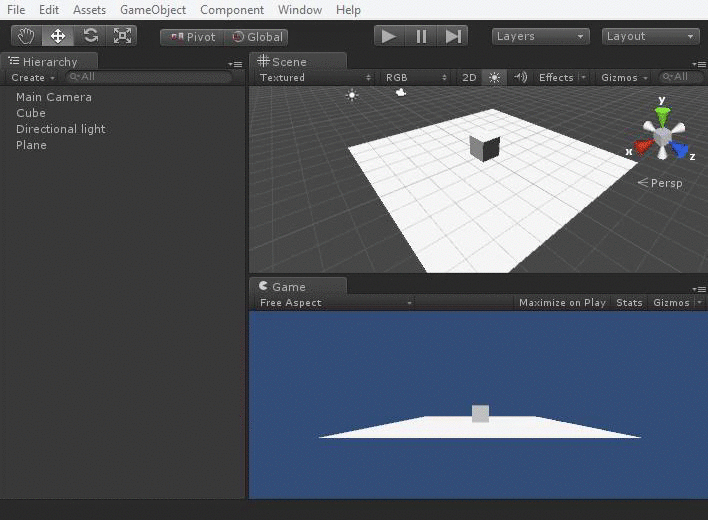The image size is (708, 520).
Task: Select Cube in the Hierarchy
Action: 31,113
